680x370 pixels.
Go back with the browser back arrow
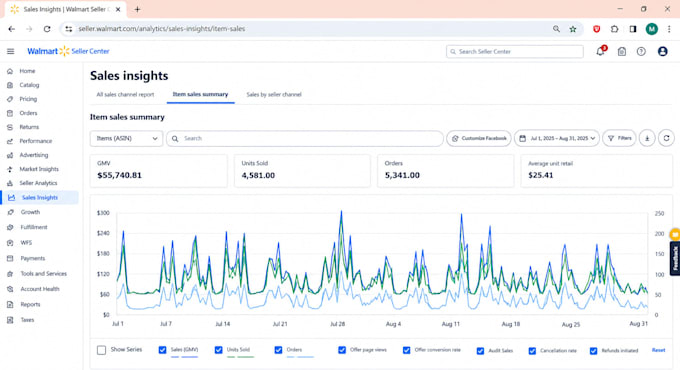pyautogui.click(x=12, y=29)
